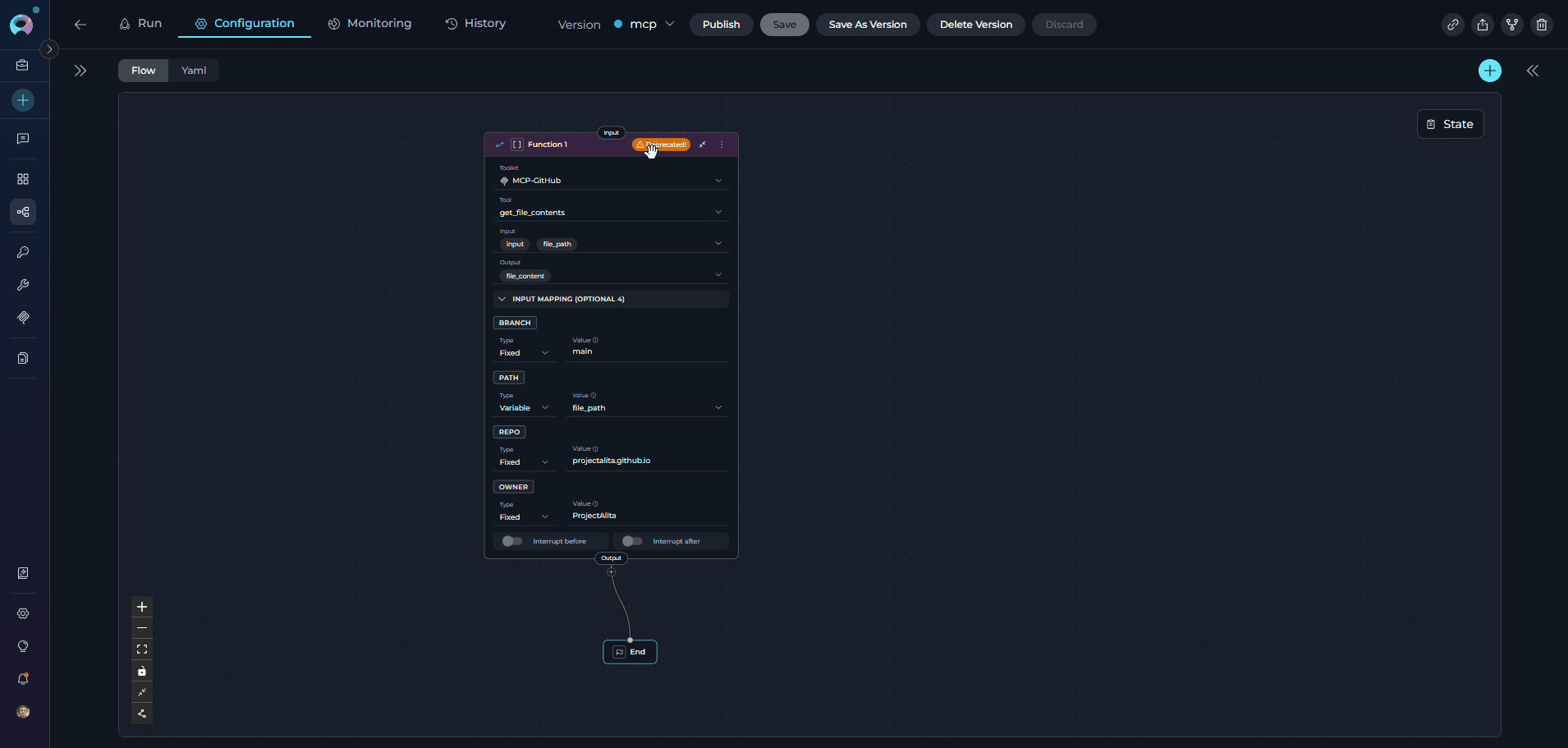This screenshot has width=1568, height=748.
Task: Collapse the Input Mapping section
Action: coord(502,299)
